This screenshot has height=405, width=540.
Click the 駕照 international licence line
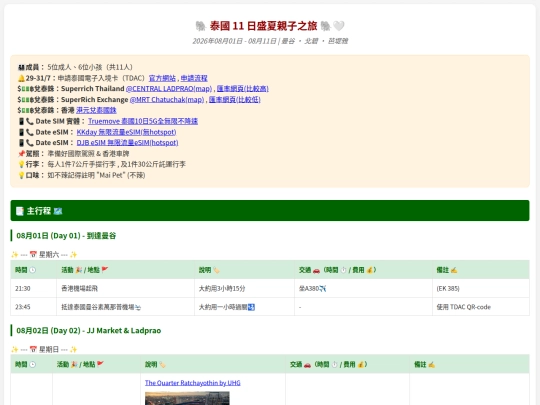coord(73,154)
